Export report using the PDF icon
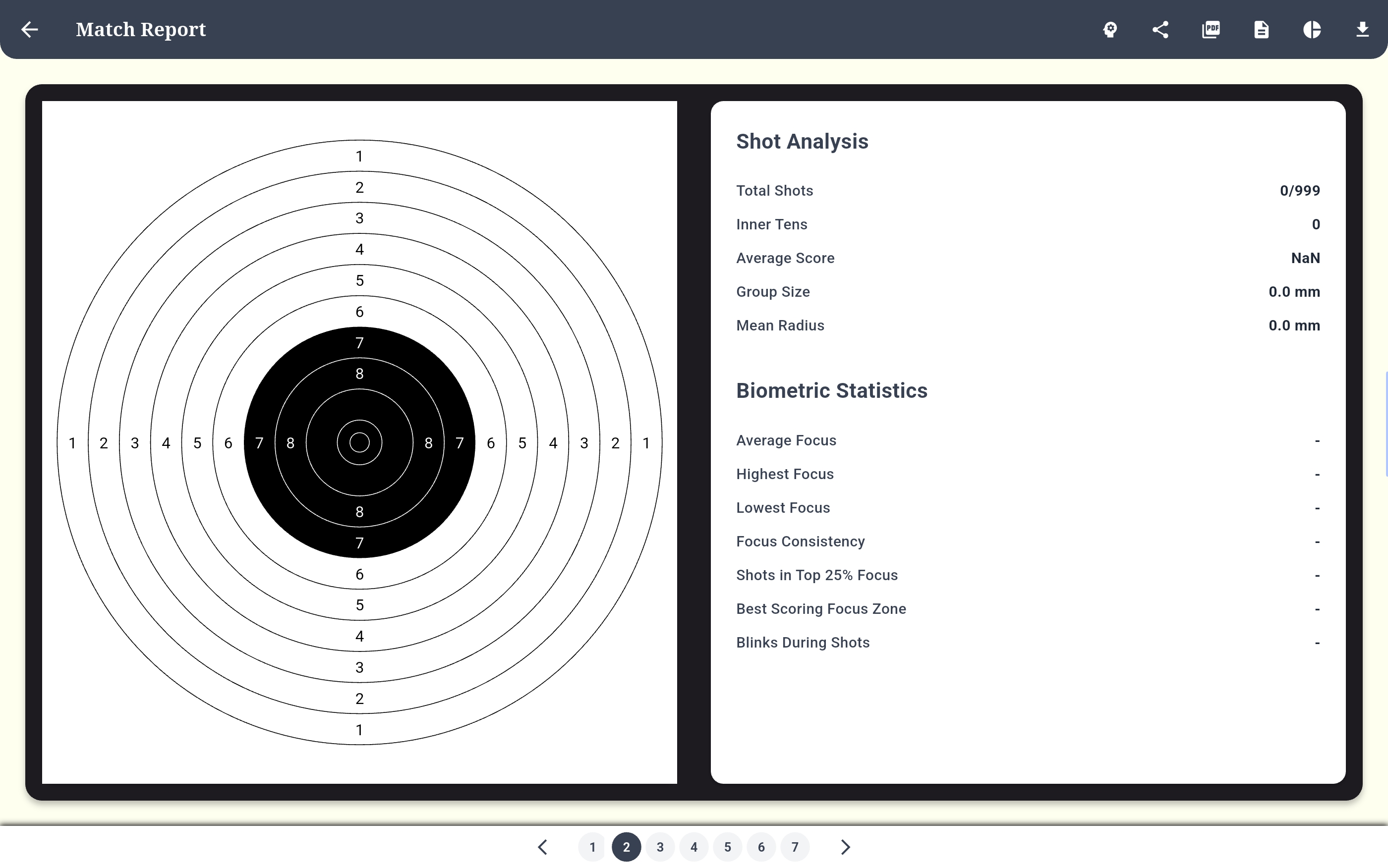This screenshot has width=1388, height=868. point(1211,29)
